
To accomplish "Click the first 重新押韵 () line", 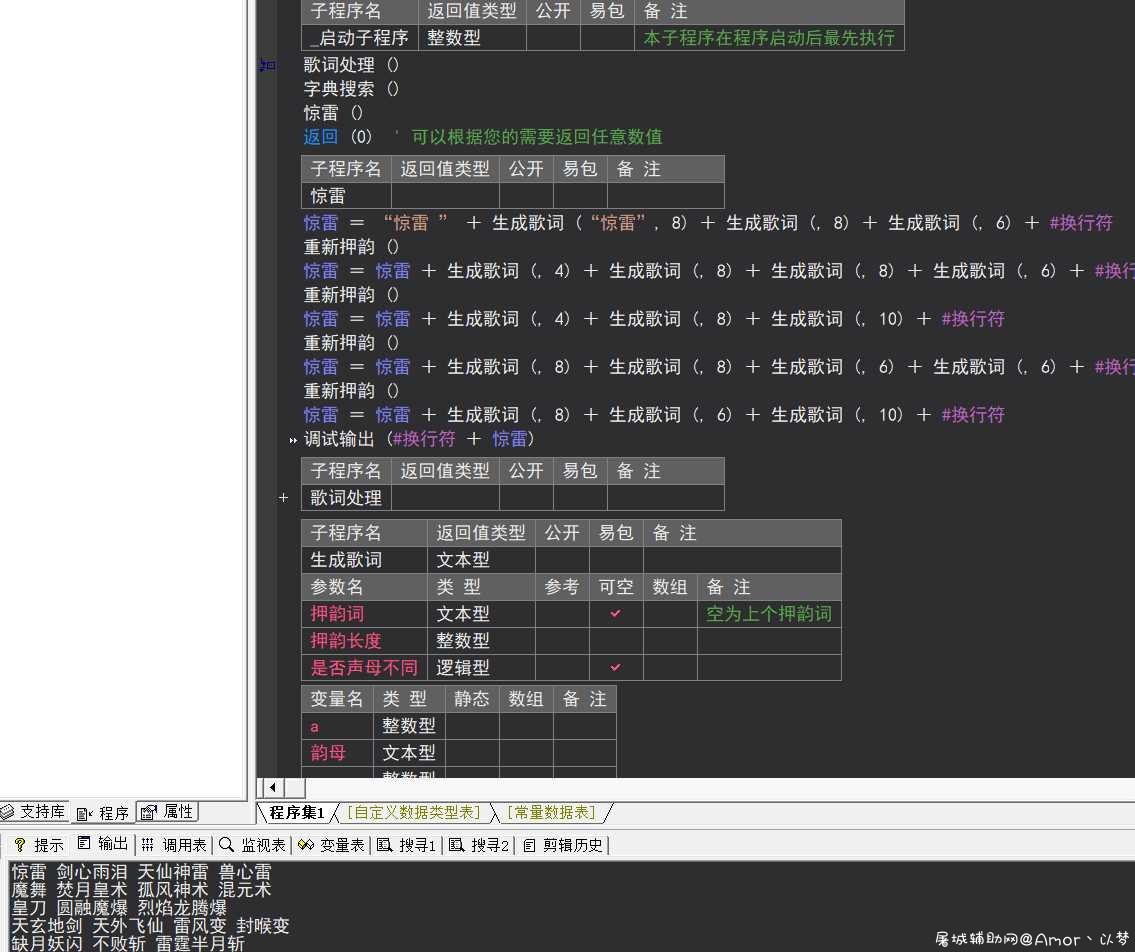I will 351,247.
